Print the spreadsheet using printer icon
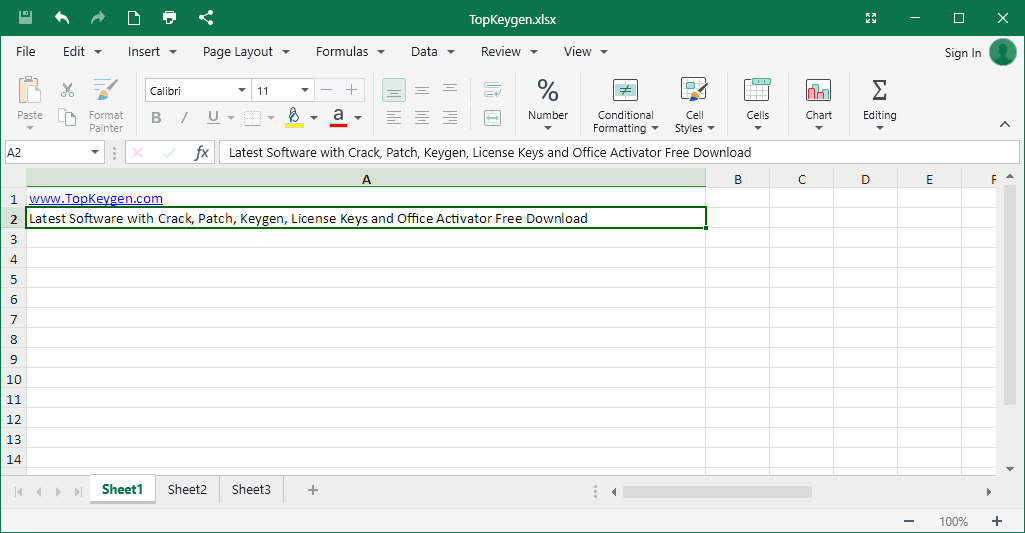 pos(169,18)
